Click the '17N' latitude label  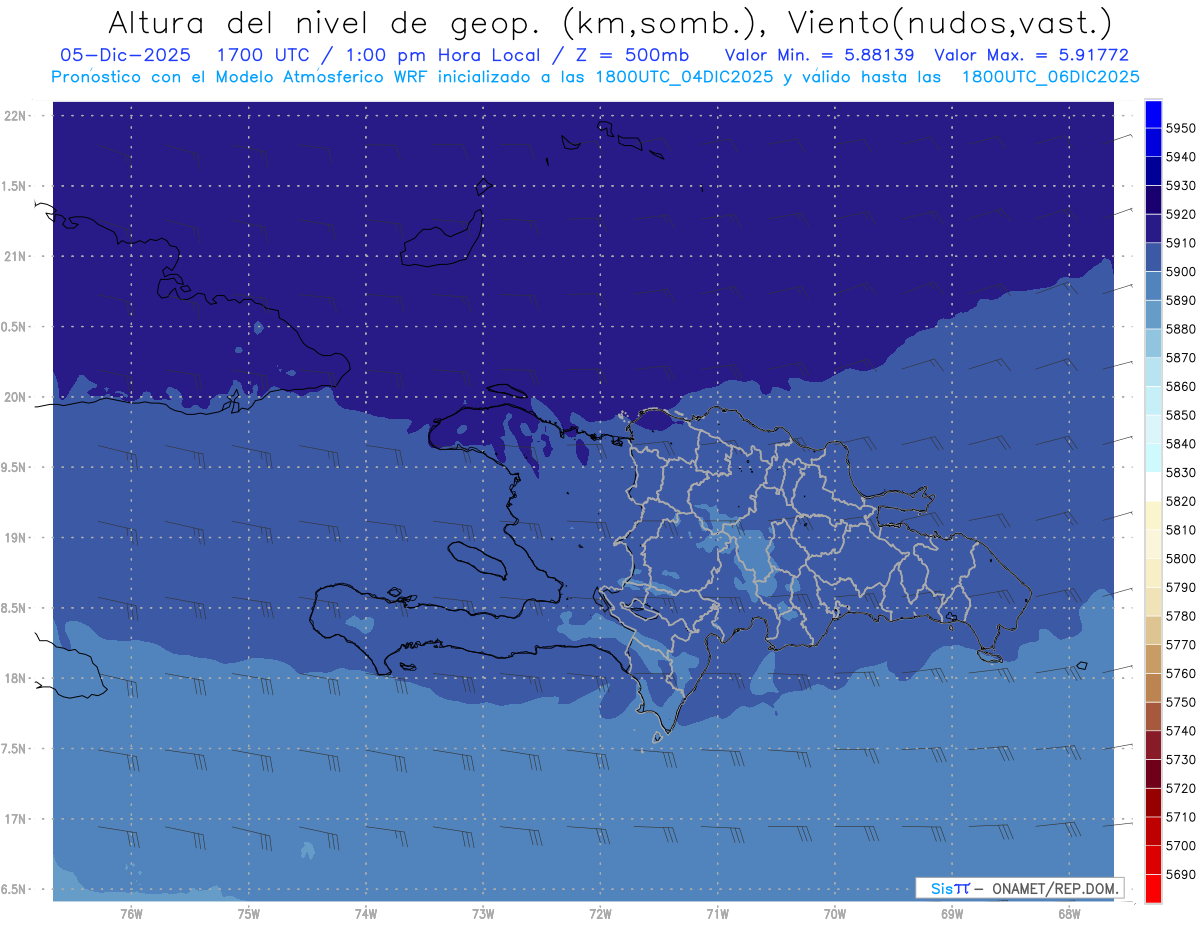(15, 819)
